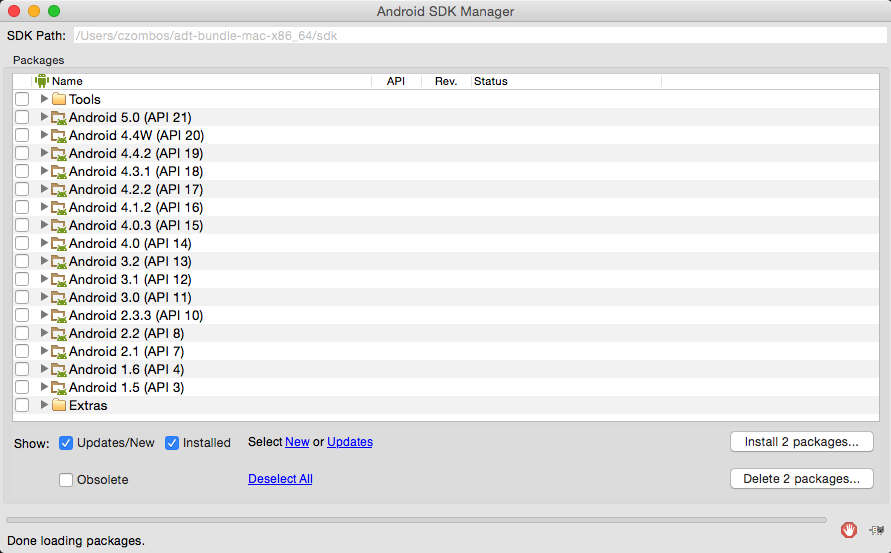Click the 'Done loading packages.' status text
891x553 pixels.
tap(76, 541)
